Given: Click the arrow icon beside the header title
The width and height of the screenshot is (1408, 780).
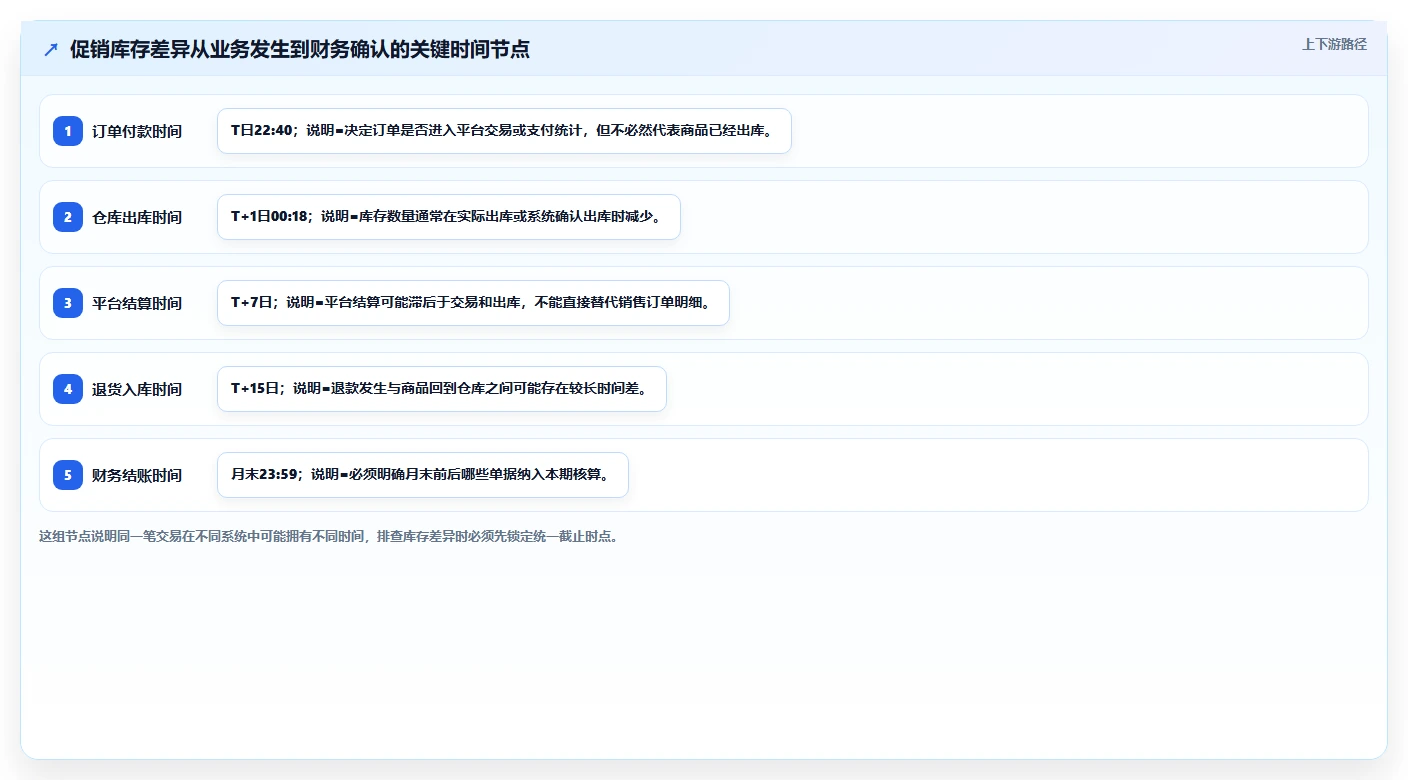Looking at the screenshot, I should click(x=51, y=49).
